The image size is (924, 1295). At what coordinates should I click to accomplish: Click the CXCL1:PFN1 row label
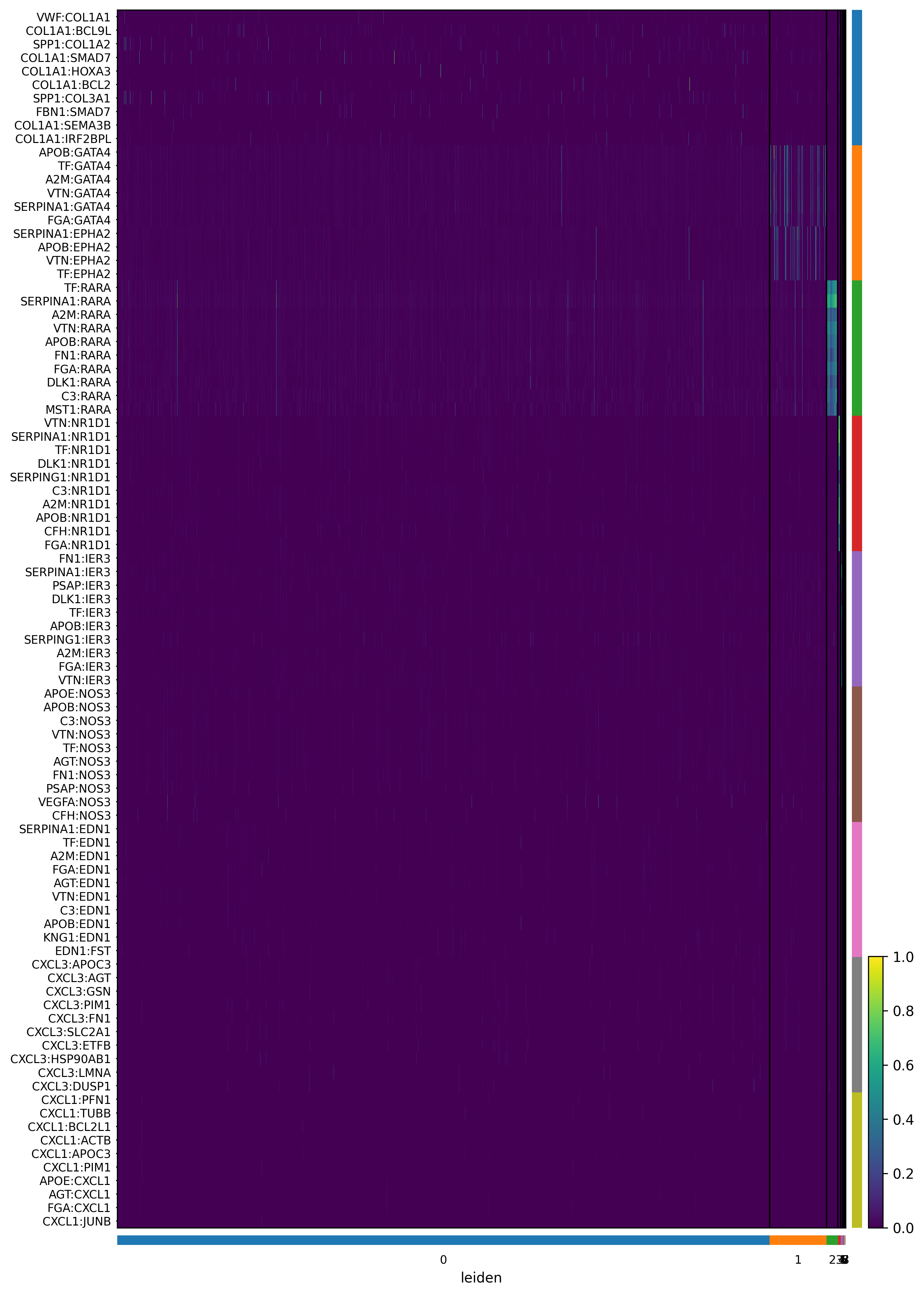(76, 1100)
